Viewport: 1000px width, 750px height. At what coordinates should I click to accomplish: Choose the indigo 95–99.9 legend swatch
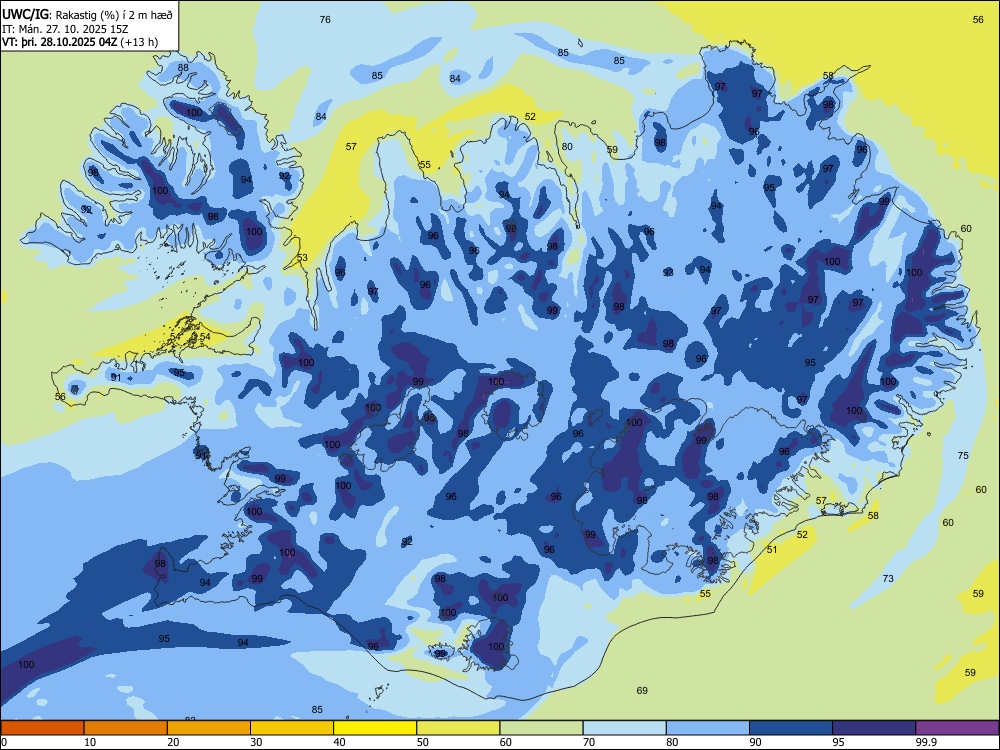point(874,728)
